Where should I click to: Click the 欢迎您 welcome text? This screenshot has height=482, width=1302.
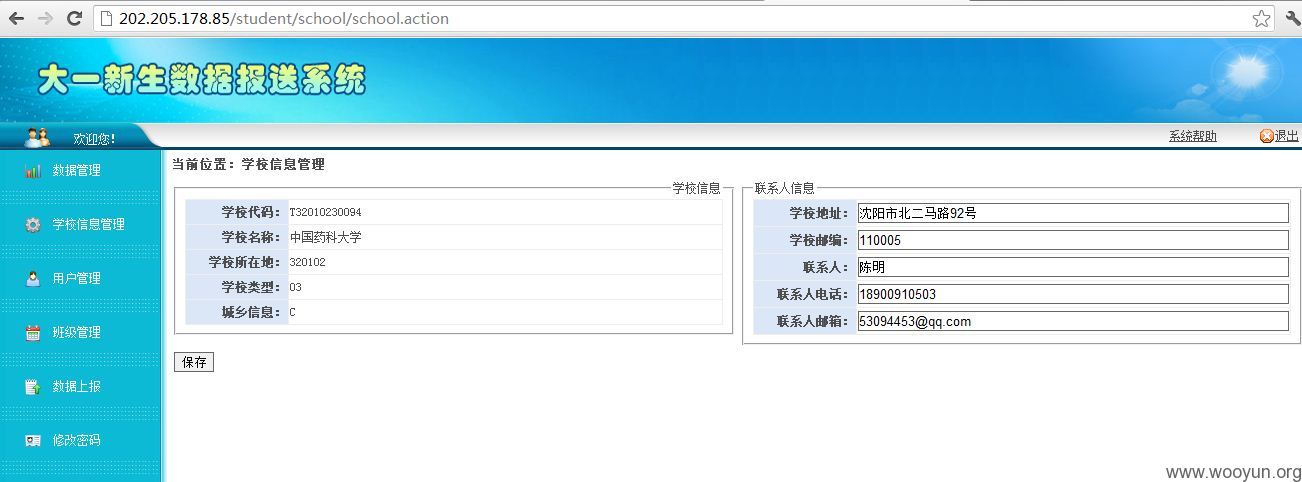click(x=95, y=139)
